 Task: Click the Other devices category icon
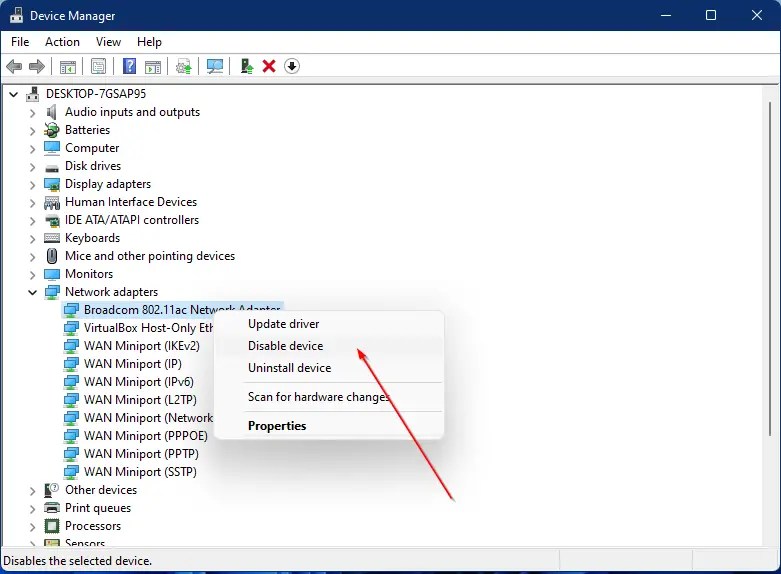52,490
